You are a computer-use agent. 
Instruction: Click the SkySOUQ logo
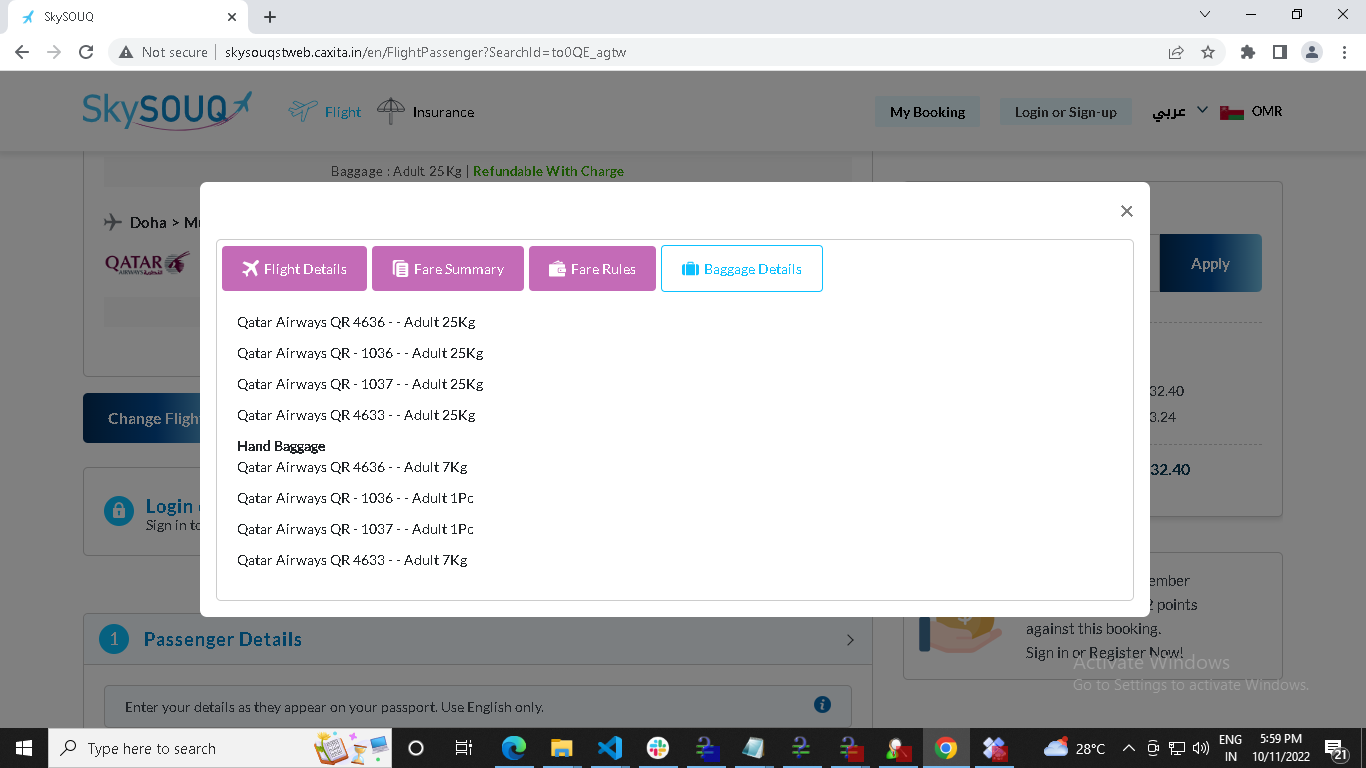pos(167,111)
